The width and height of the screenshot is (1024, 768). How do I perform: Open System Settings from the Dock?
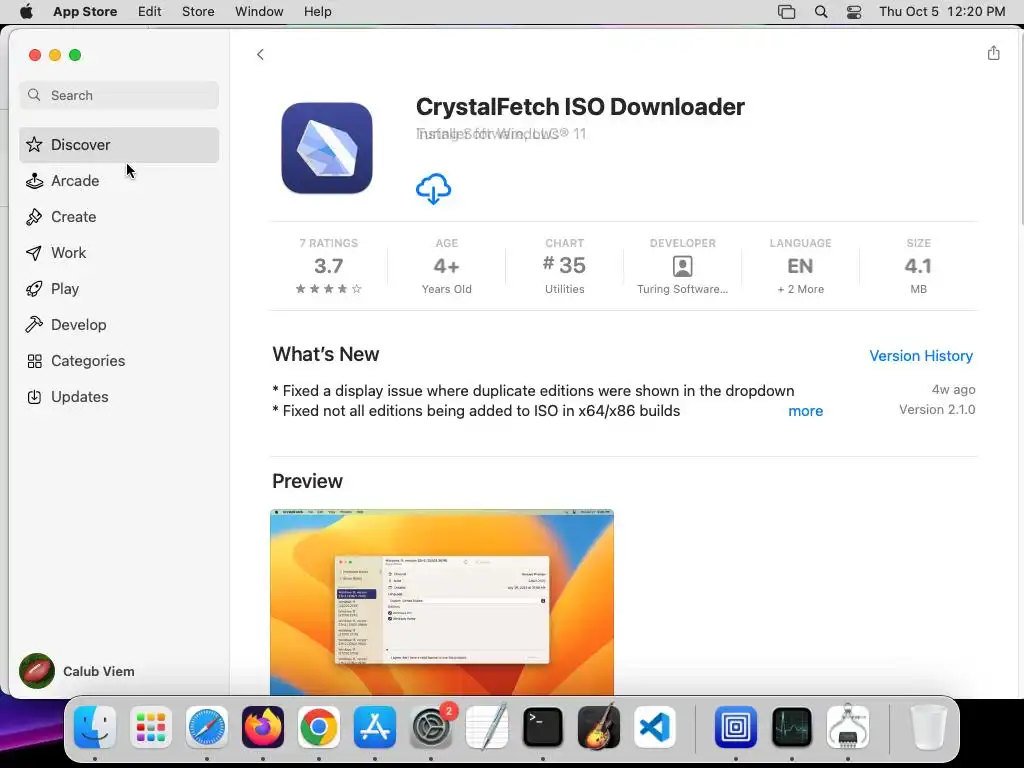(x=431, y=727)
